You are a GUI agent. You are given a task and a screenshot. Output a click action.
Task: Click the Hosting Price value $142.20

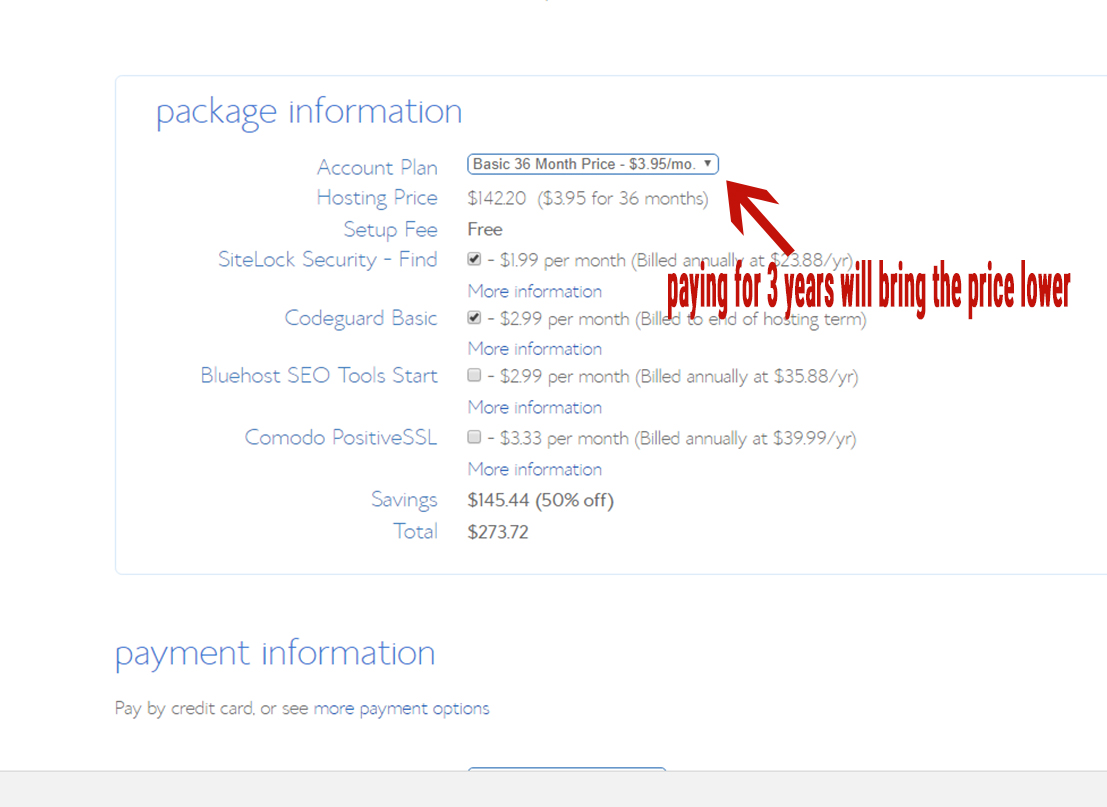496,198
